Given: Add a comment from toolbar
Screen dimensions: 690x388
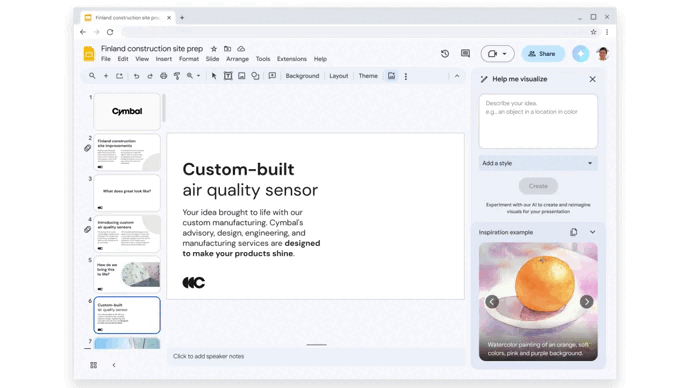Looking at the screenshot, I should click(272, 76).
